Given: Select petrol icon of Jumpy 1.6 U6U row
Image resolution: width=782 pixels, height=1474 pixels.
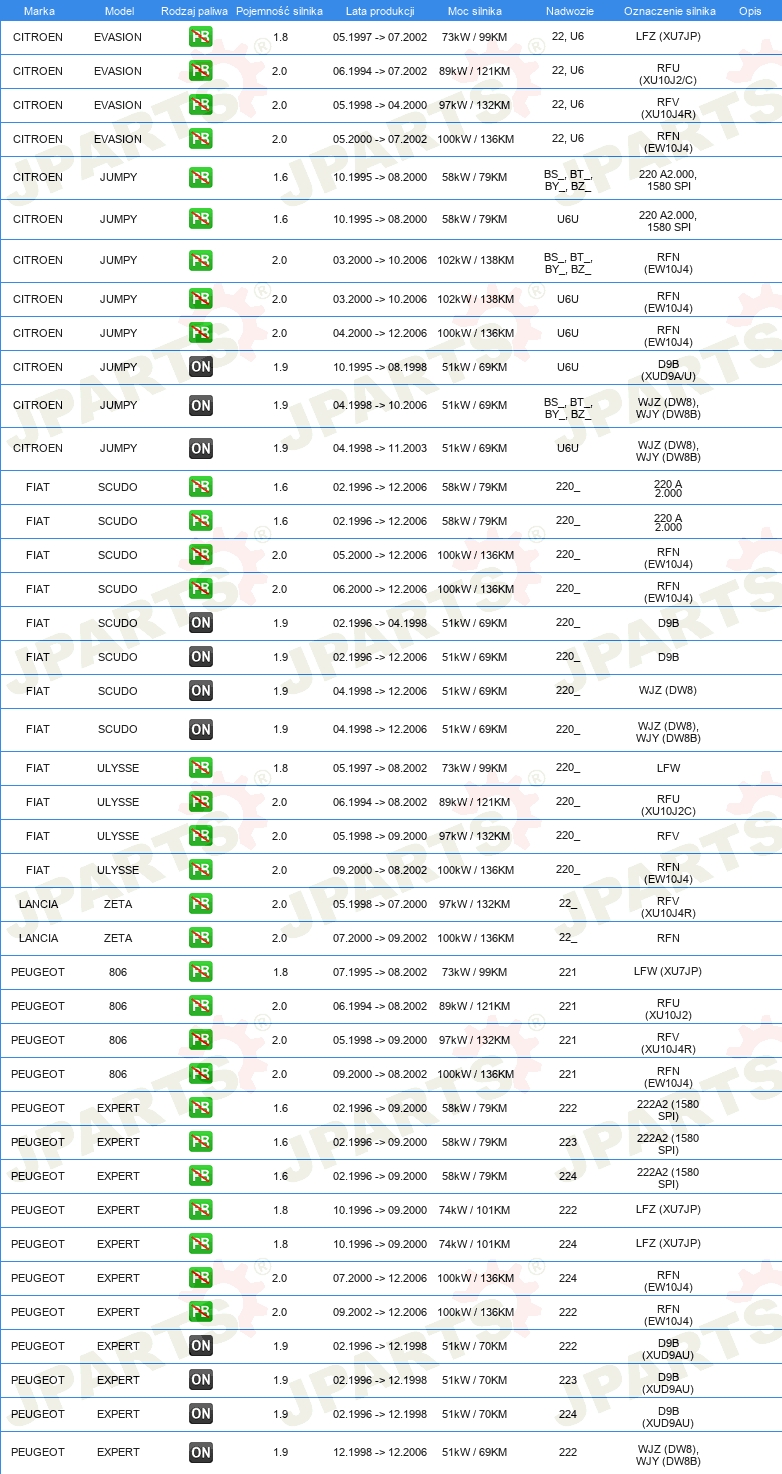Looking at the screenshot, I should [x=201, y=219].
